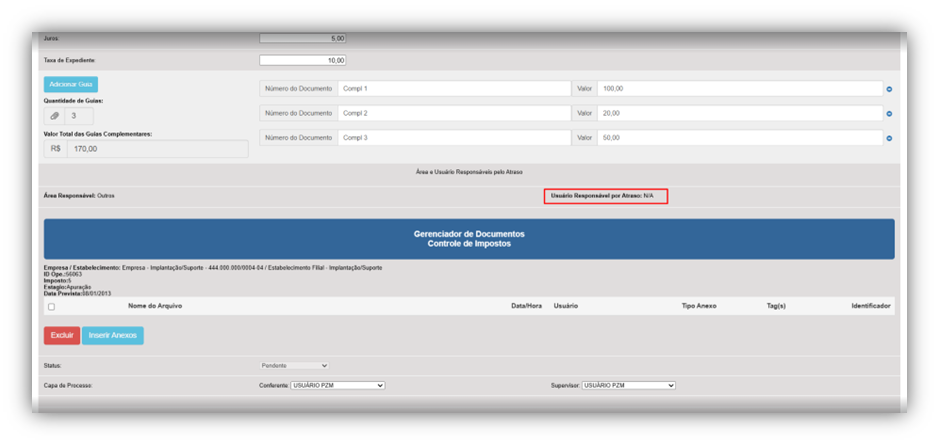Remove the Compl 1 guide row icon

889,89
